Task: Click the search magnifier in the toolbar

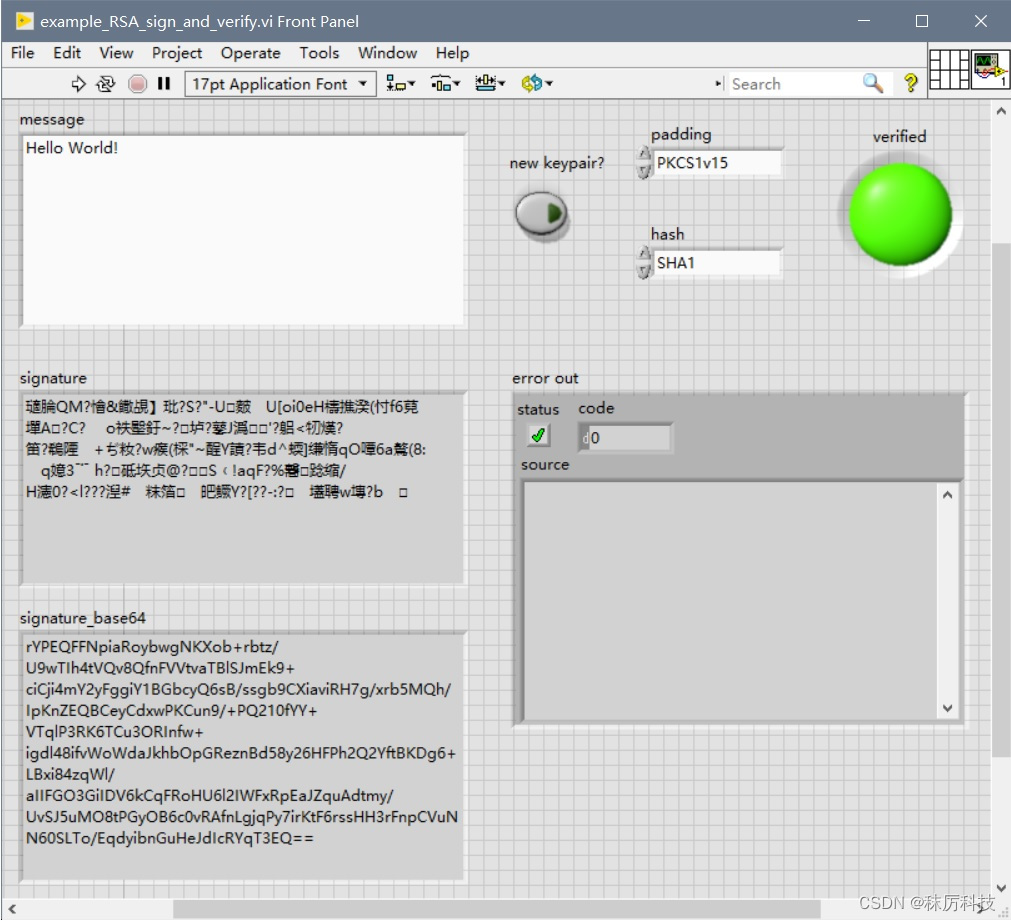Action: [872, 84]
